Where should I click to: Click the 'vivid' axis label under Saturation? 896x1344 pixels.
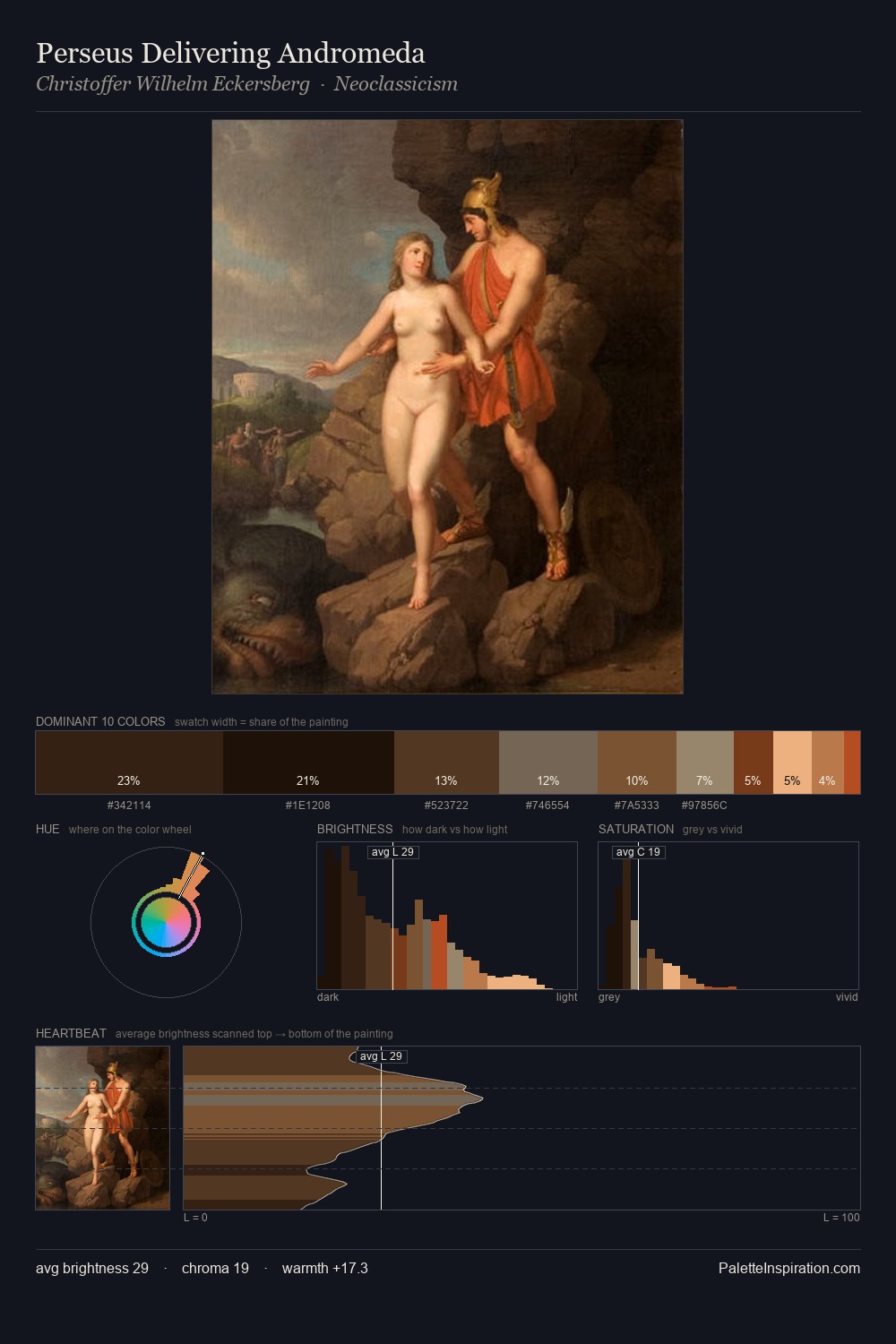click(x=847, y=997)
